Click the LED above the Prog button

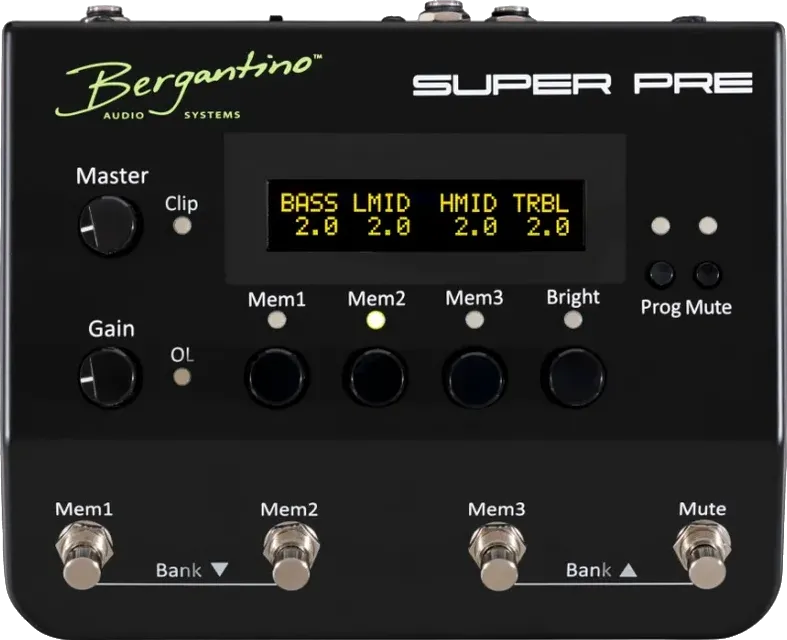click(x=661, y=226)
